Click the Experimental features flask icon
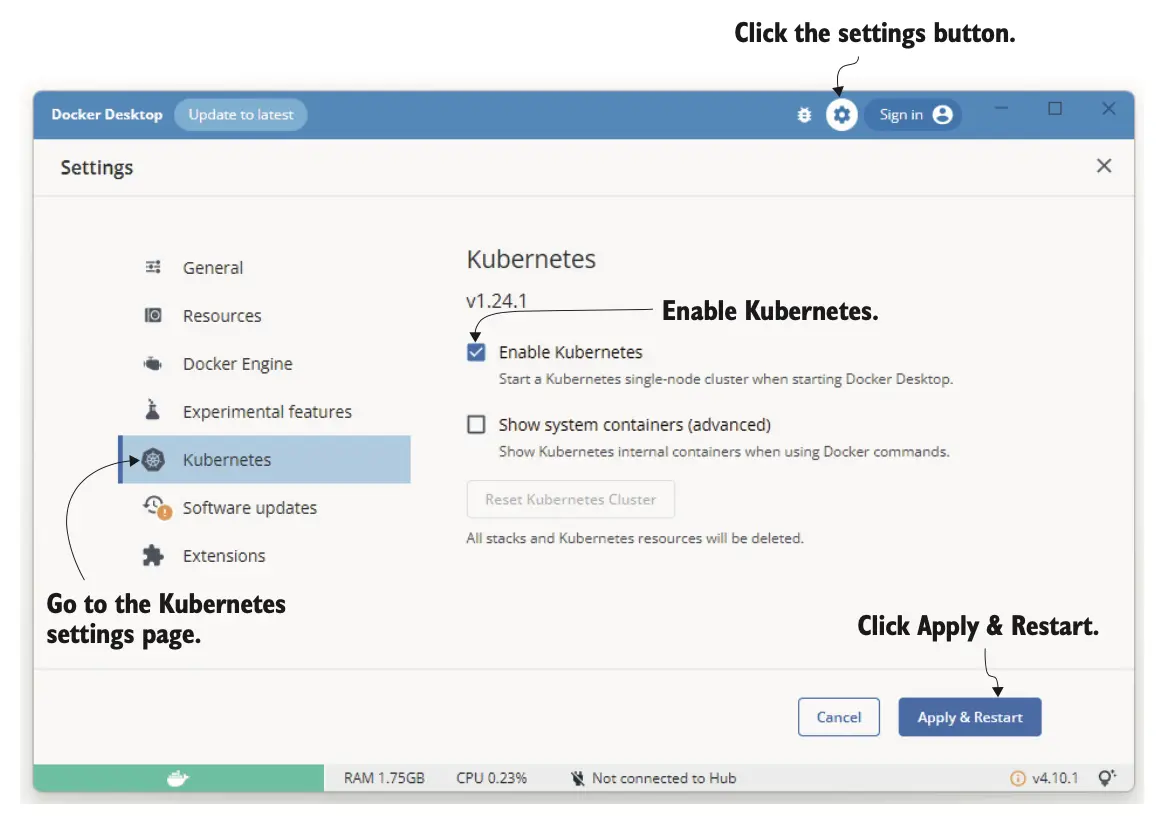The image size is (1168, 828). click(x=153, y=411)
